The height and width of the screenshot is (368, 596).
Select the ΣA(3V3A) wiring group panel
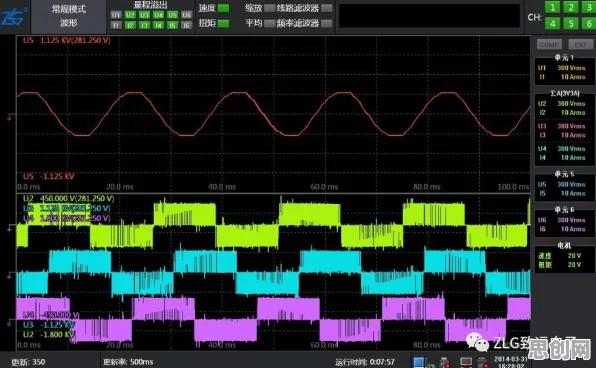[x=564, y=128]
